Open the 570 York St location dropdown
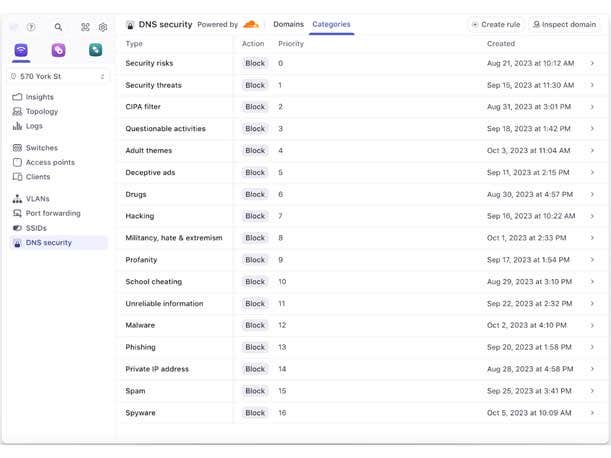Screen dimensions: 611x458 tap(58, 76)
